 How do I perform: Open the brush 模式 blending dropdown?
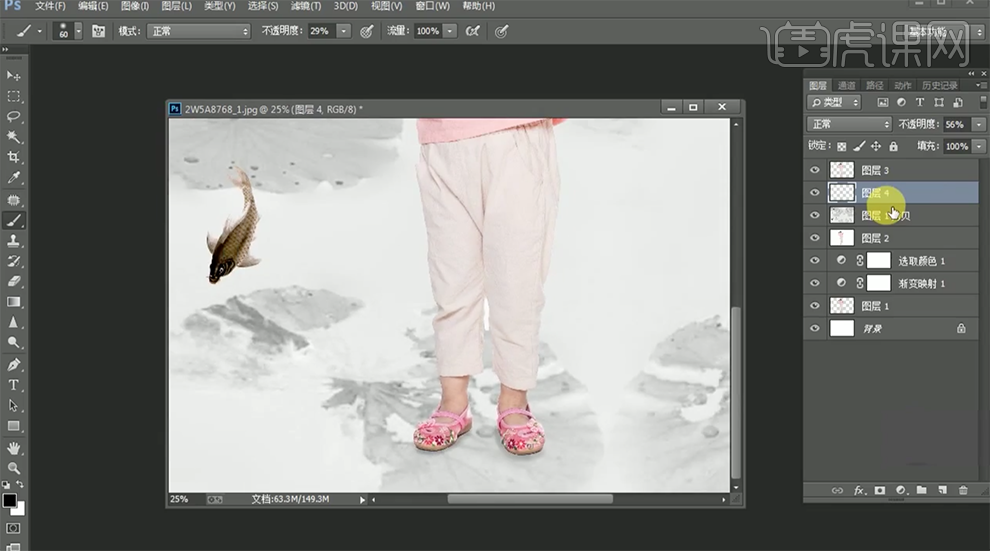(198, 31)
